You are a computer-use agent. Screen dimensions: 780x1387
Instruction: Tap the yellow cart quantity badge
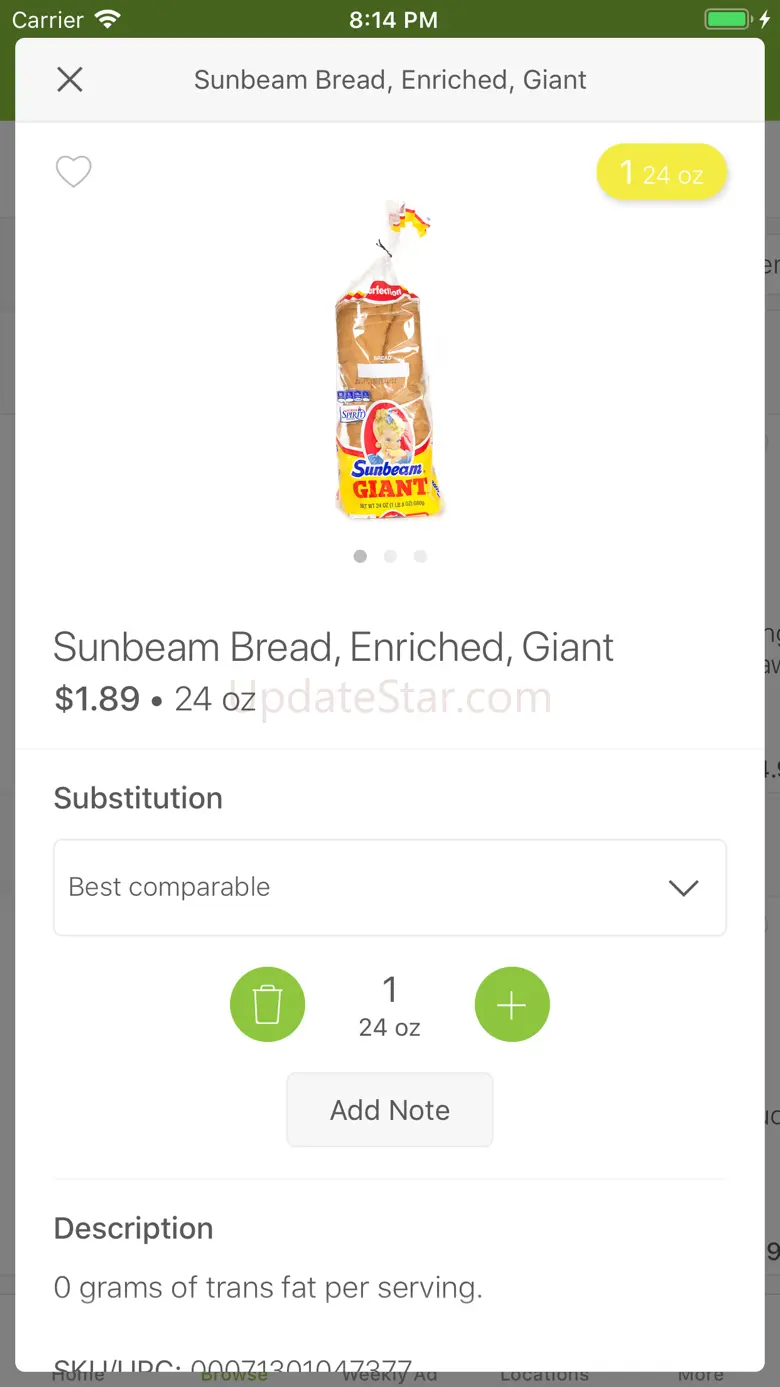click(661, 173)
